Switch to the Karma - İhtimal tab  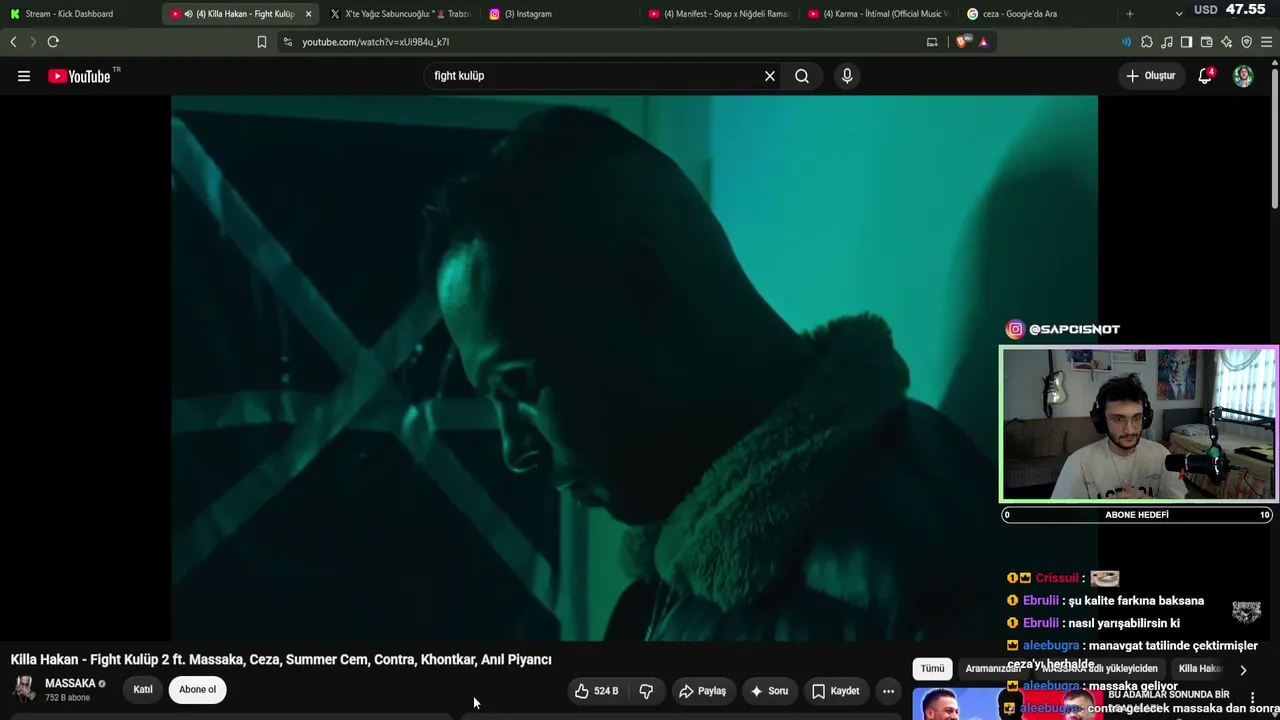tap(878, 14)
